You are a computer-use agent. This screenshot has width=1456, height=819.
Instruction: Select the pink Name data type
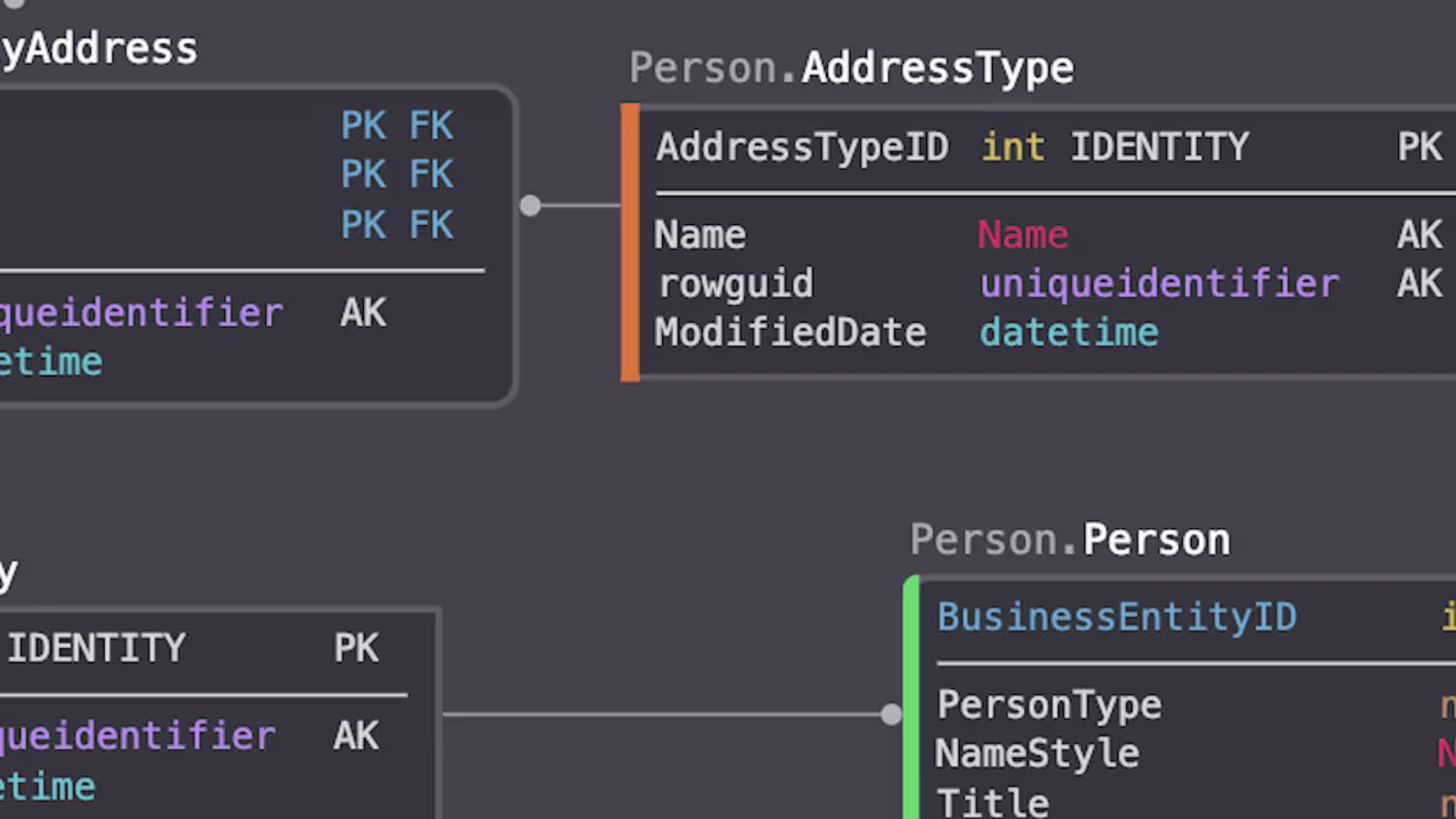(1022, 235)
